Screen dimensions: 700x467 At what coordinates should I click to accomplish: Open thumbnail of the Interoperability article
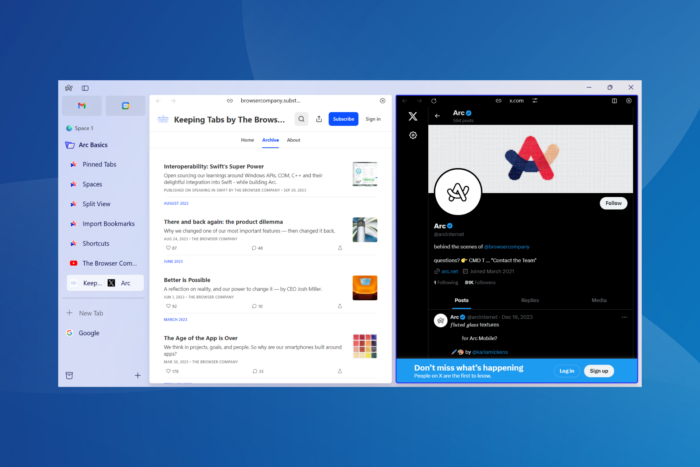(365, 174)
